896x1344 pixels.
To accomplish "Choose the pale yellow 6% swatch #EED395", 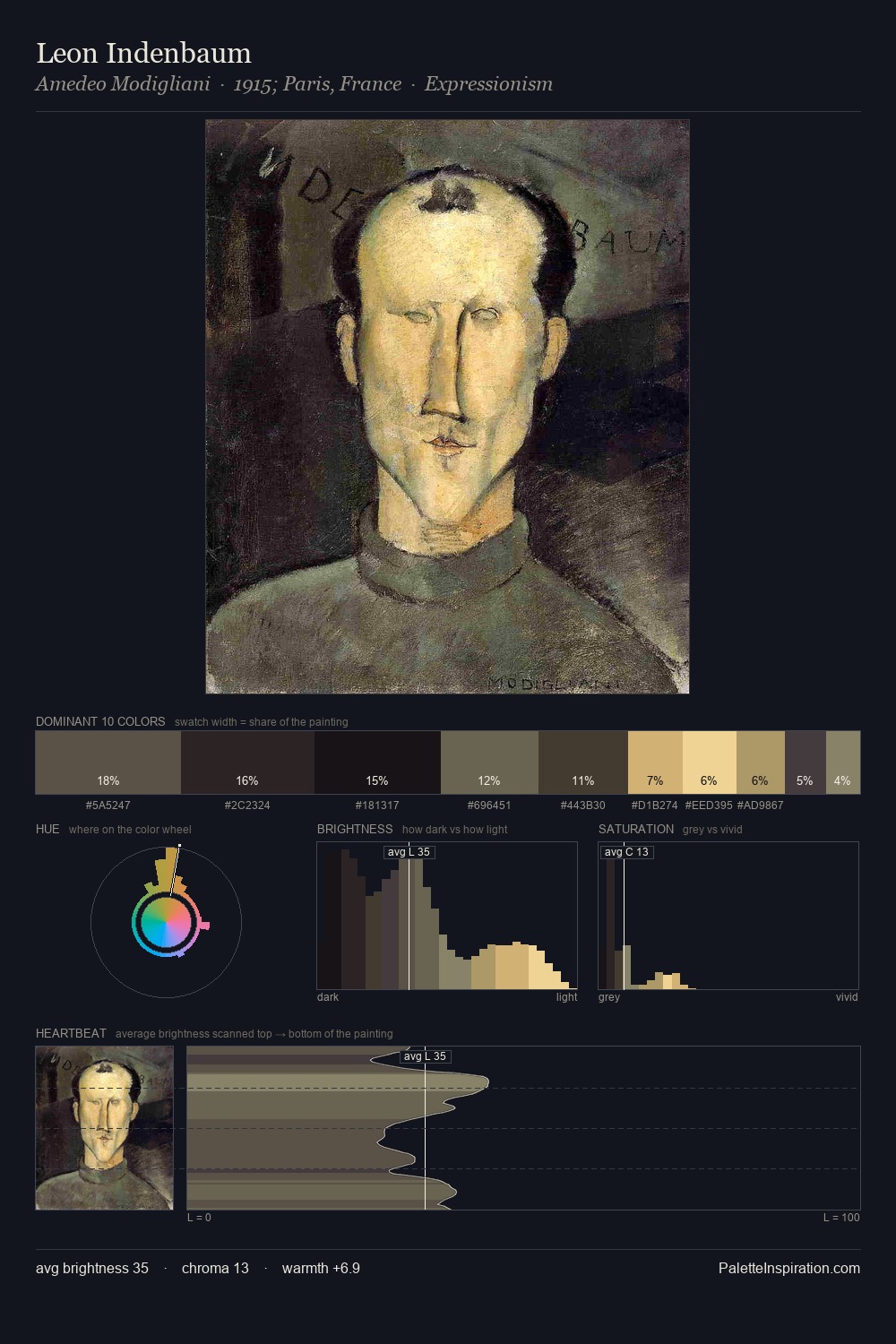I will pyautogui.click(x=710, y=762).
